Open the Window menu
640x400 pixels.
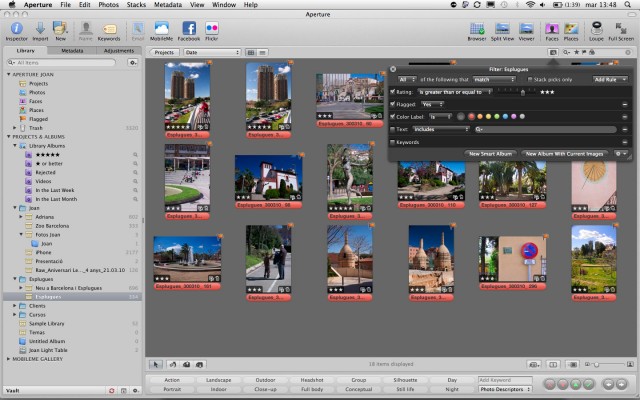click(224, 4)
